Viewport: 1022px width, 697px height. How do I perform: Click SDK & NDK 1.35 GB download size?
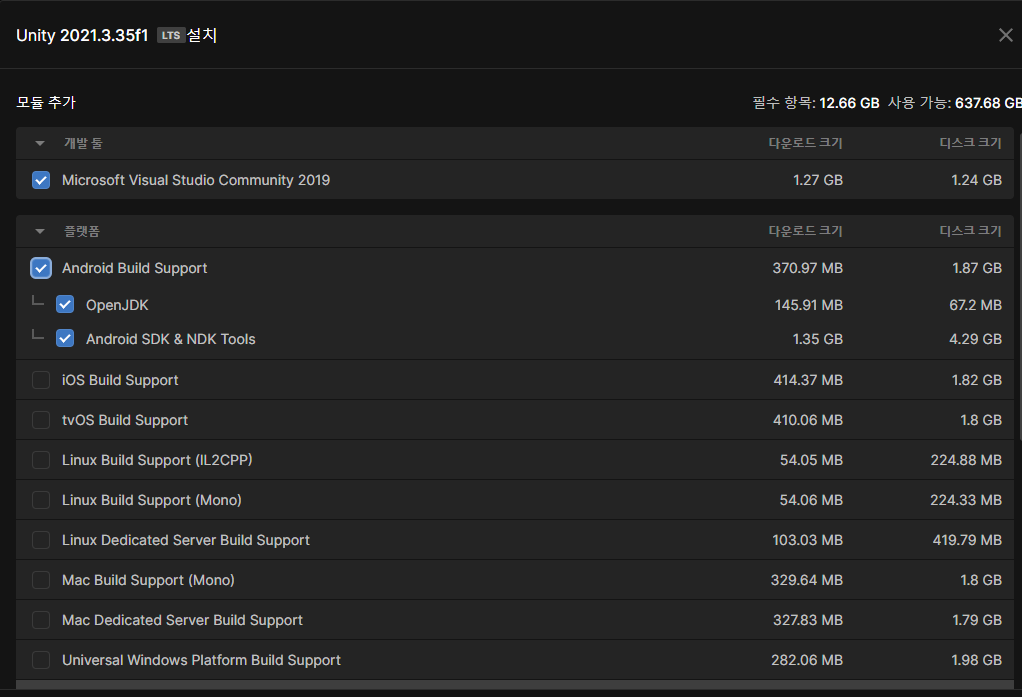(818, 339)
